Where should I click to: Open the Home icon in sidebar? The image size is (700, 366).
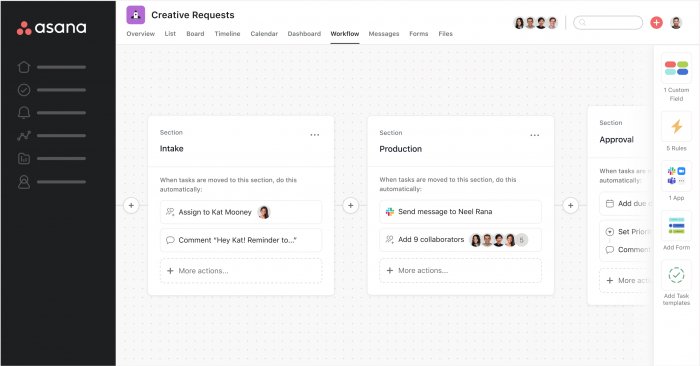(24, 67)
